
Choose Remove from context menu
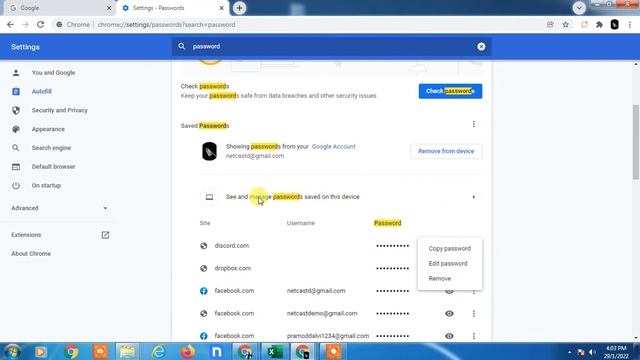[x=440, y=279]
